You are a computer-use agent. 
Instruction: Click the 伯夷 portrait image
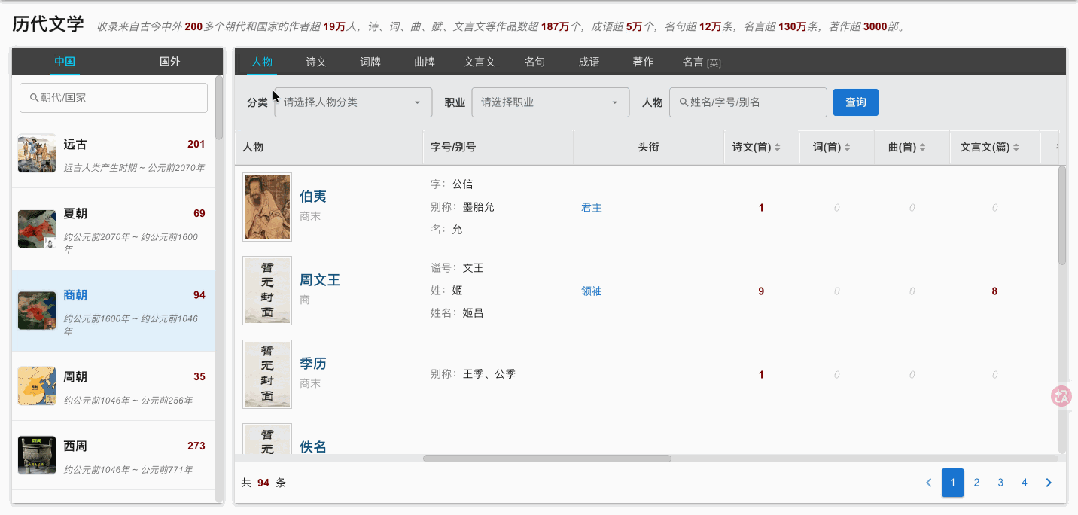pyautogui.click(x=267, y=207)
